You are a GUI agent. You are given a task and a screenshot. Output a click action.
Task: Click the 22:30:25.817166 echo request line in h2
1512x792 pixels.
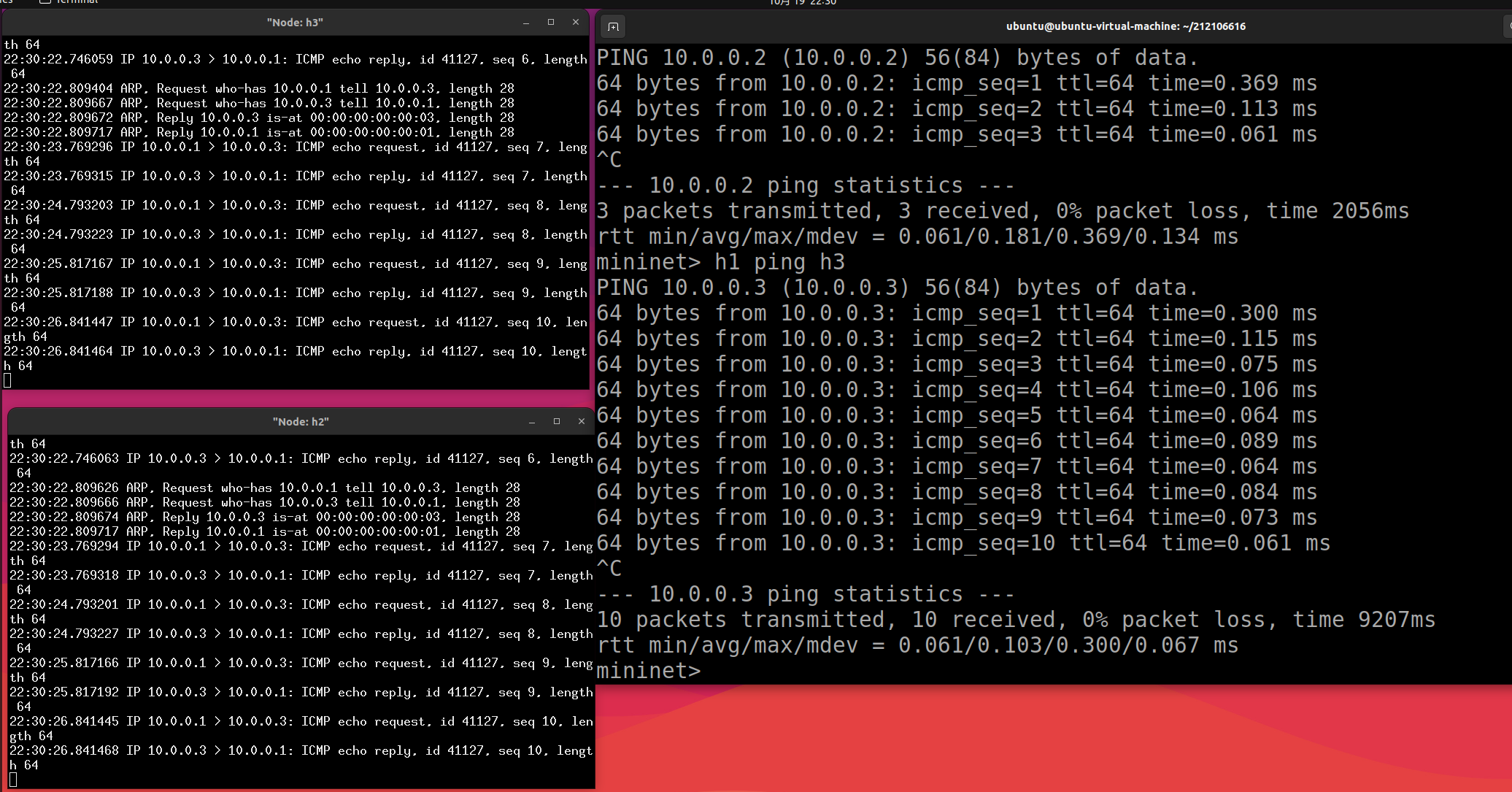(x=301, y=670)
